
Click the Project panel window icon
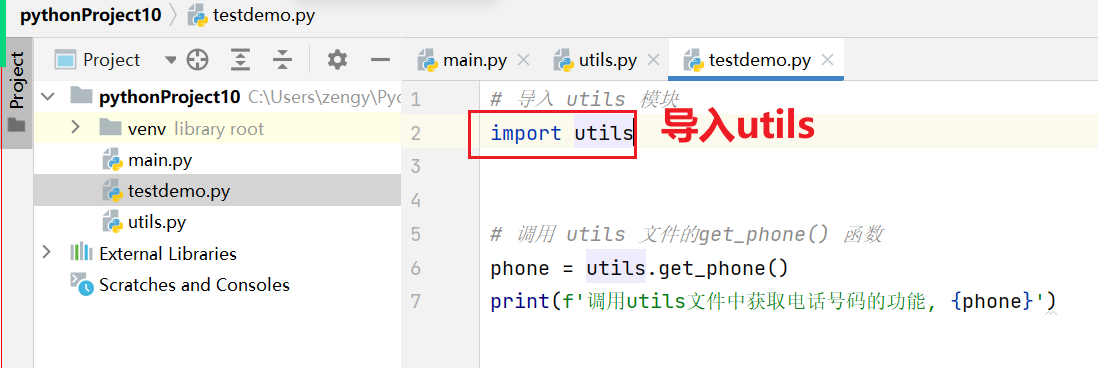(x=66, y=60)
